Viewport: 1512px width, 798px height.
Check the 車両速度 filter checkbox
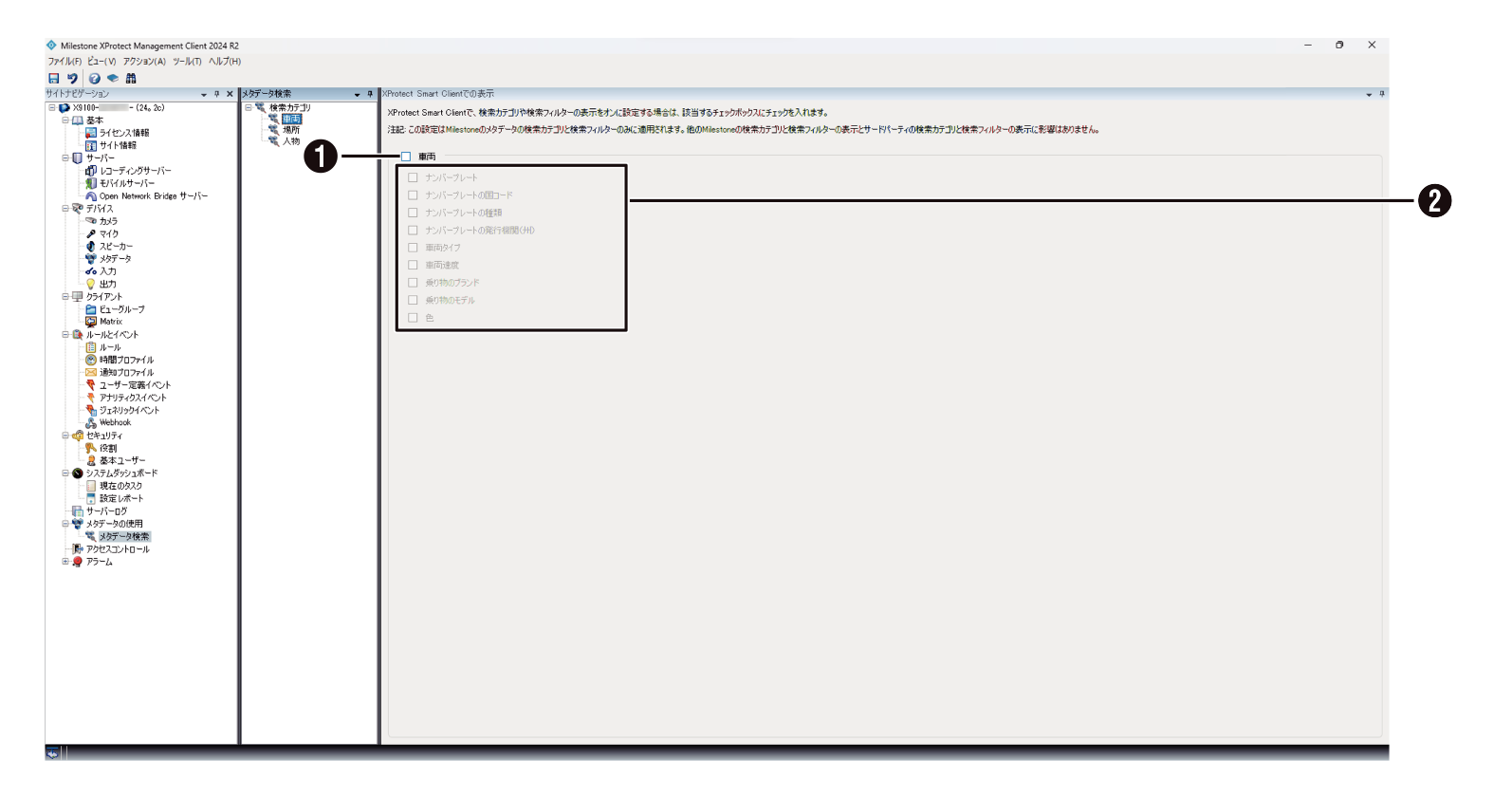click(x=413, y=265)
